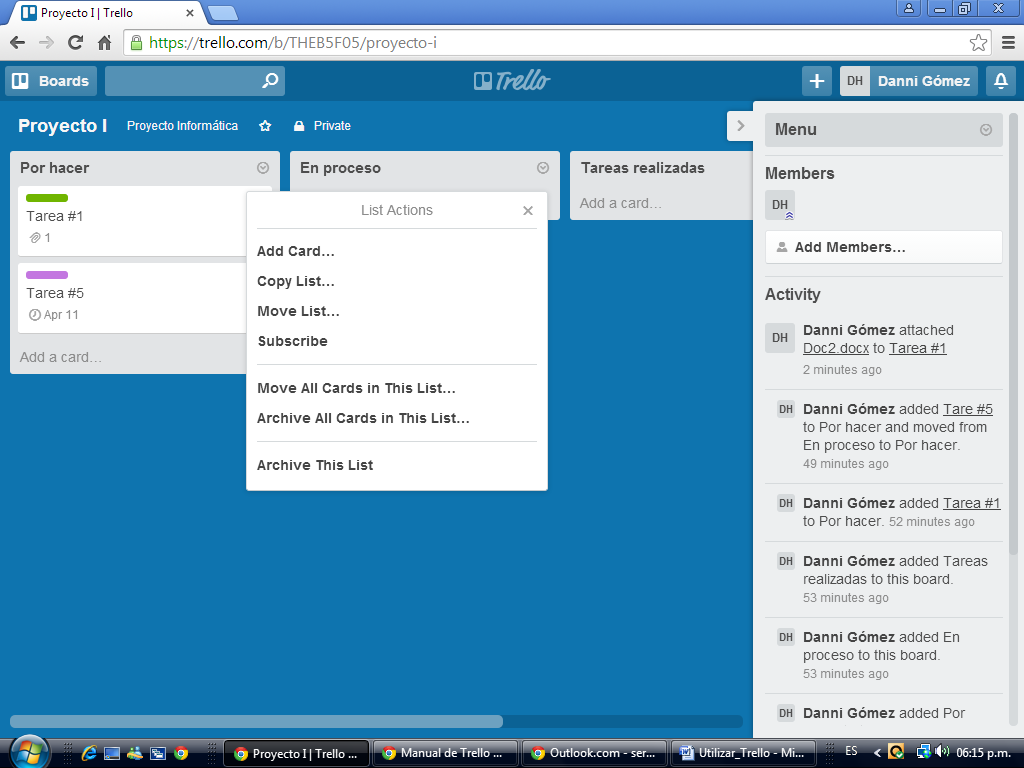
Task: Go to browser home page icon
Action: coord(104,43)
